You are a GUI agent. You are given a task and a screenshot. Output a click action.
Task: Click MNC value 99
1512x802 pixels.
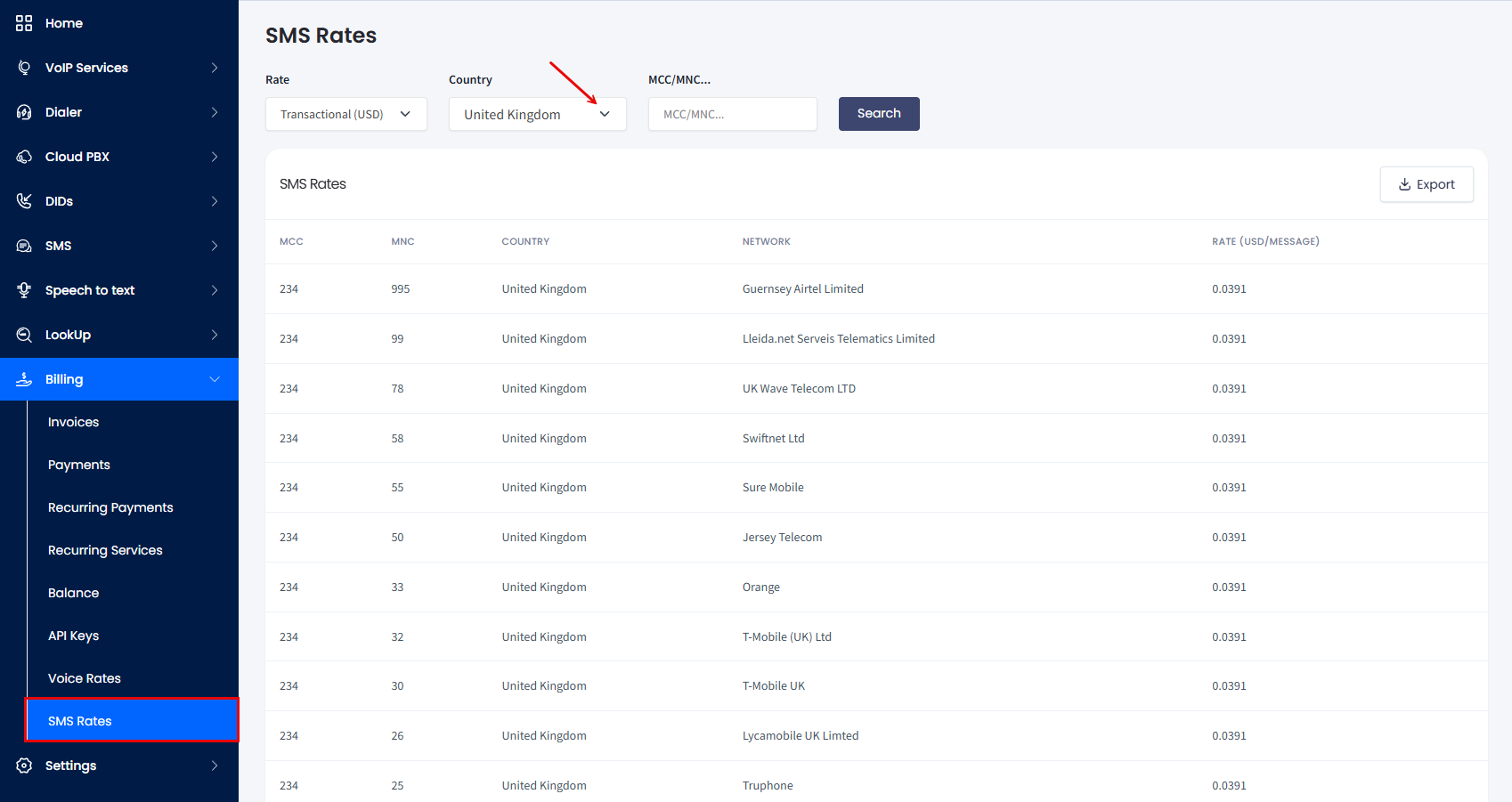point(397,339)
